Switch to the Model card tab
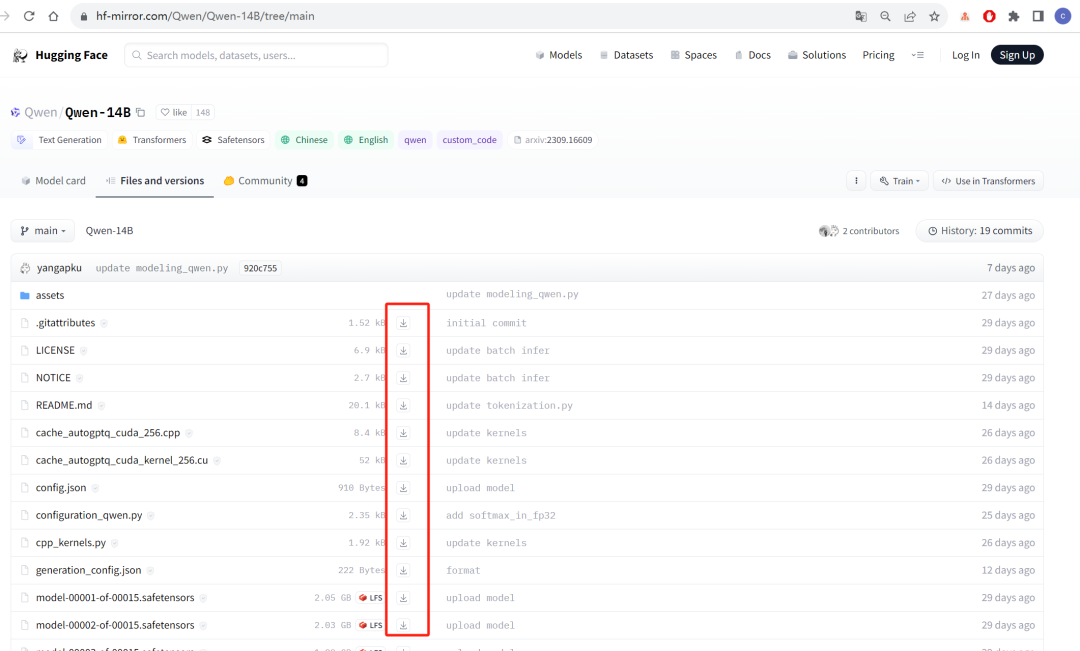The image size is (1080, 651). click(54, 180)
